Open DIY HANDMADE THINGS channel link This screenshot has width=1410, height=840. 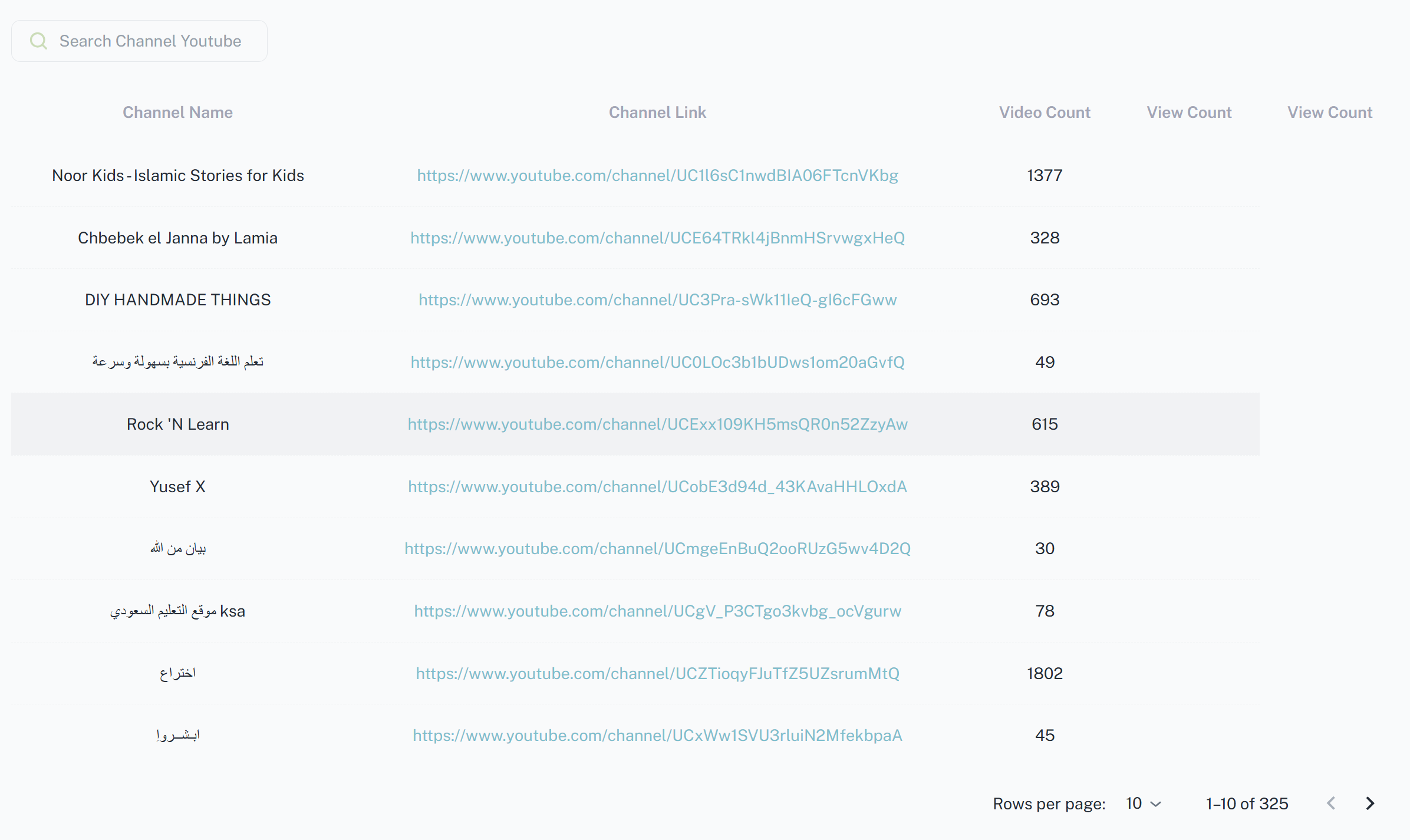657,300
